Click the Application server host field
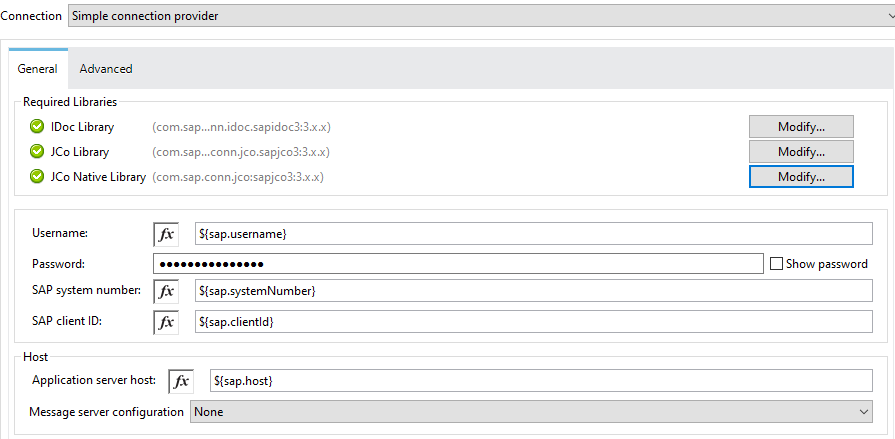Image resolution: width=895 pixels, height=439 pixels. (x=540, y=382)
